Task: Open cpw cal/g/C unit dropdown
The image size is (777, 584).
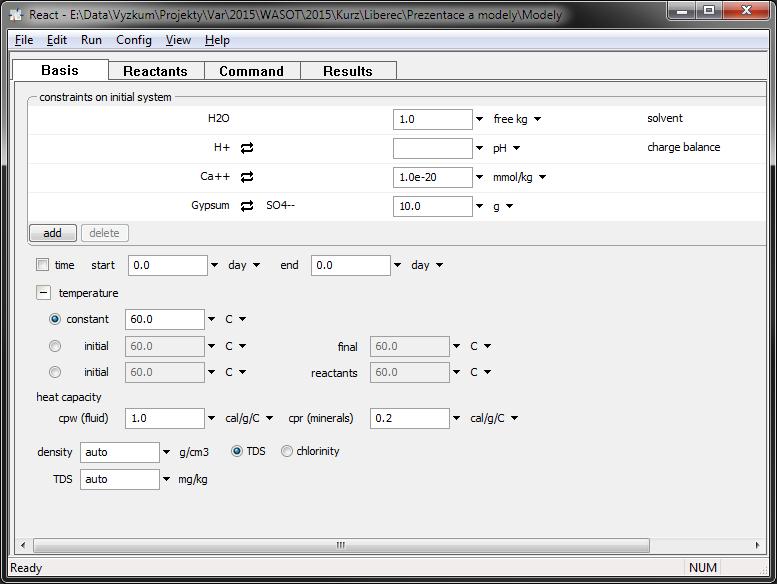Action: pyautogui.click(x=269, y=418)
